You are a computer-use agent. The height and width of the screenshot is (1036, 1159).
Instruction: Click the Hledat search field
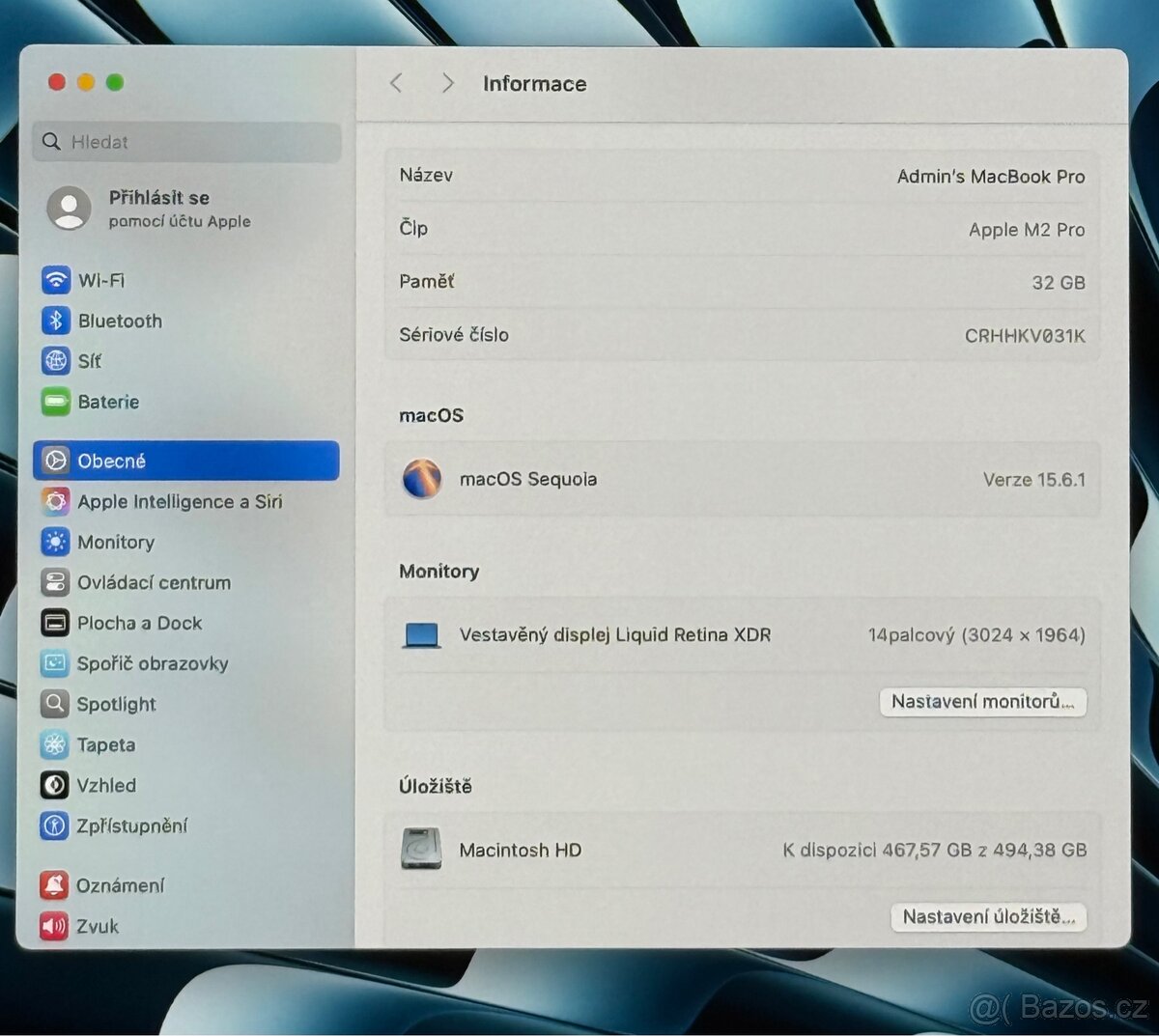click(x=186, y=142)
